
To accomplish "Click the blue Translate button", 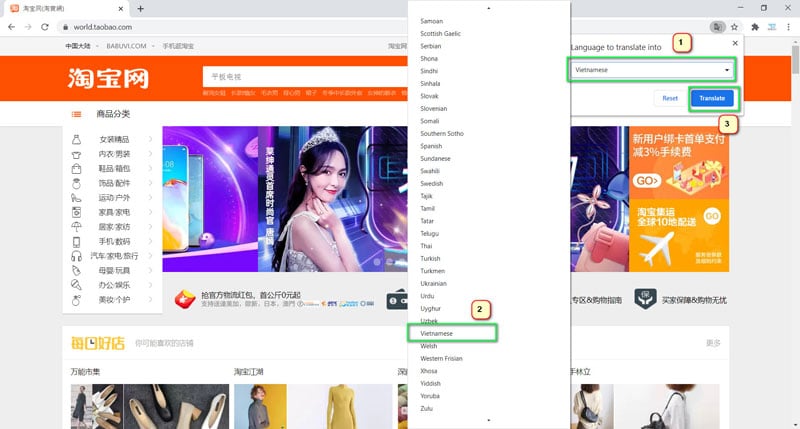I will pyautogui.click(x=712, y=98).
